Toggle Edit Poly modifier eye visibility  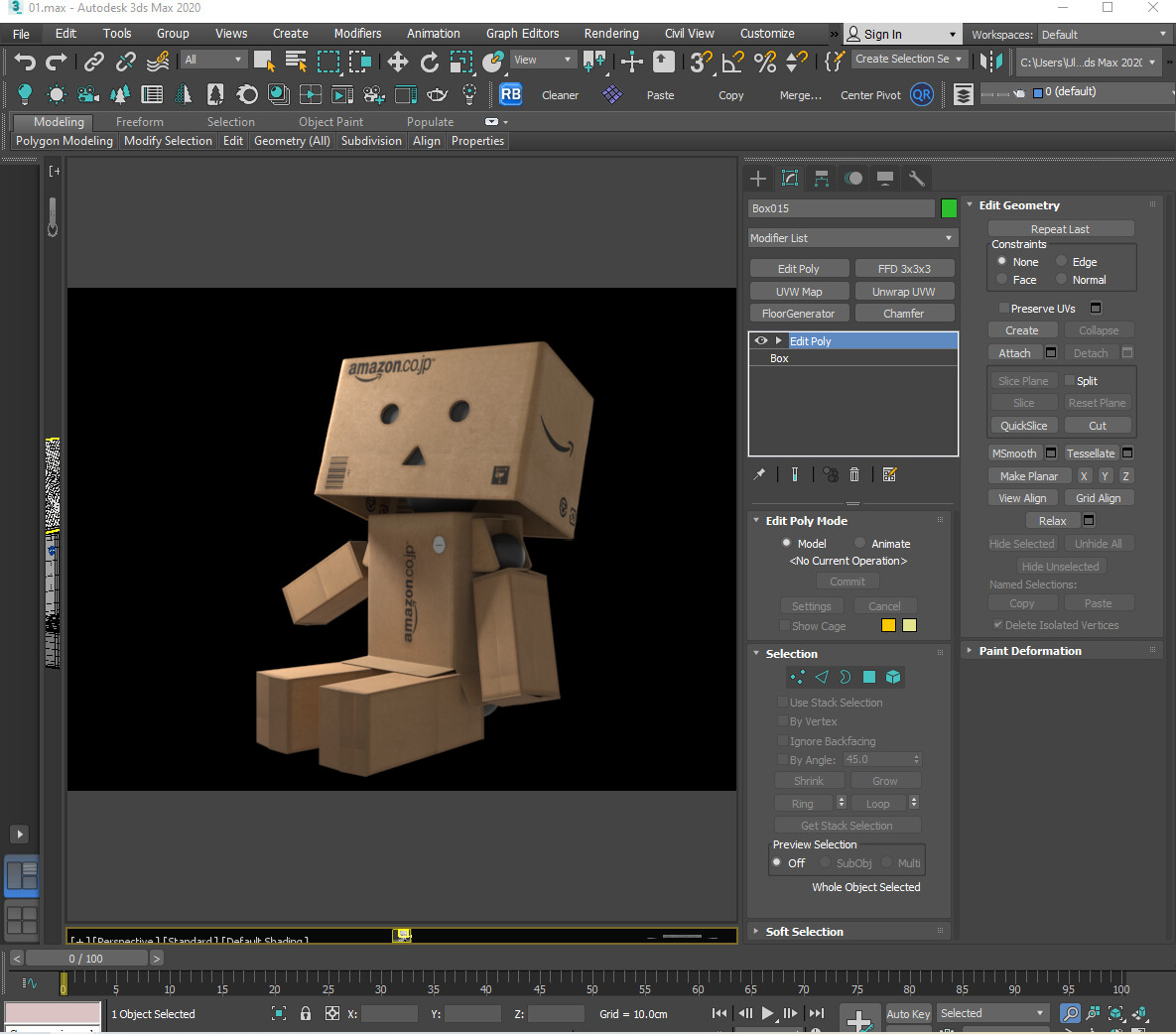coord(760,340)
